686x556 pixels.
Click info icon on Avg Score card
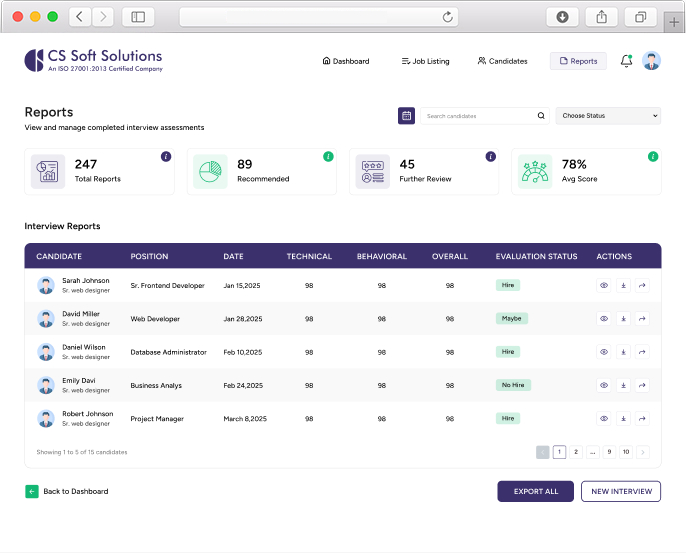(x=653, y=157)
